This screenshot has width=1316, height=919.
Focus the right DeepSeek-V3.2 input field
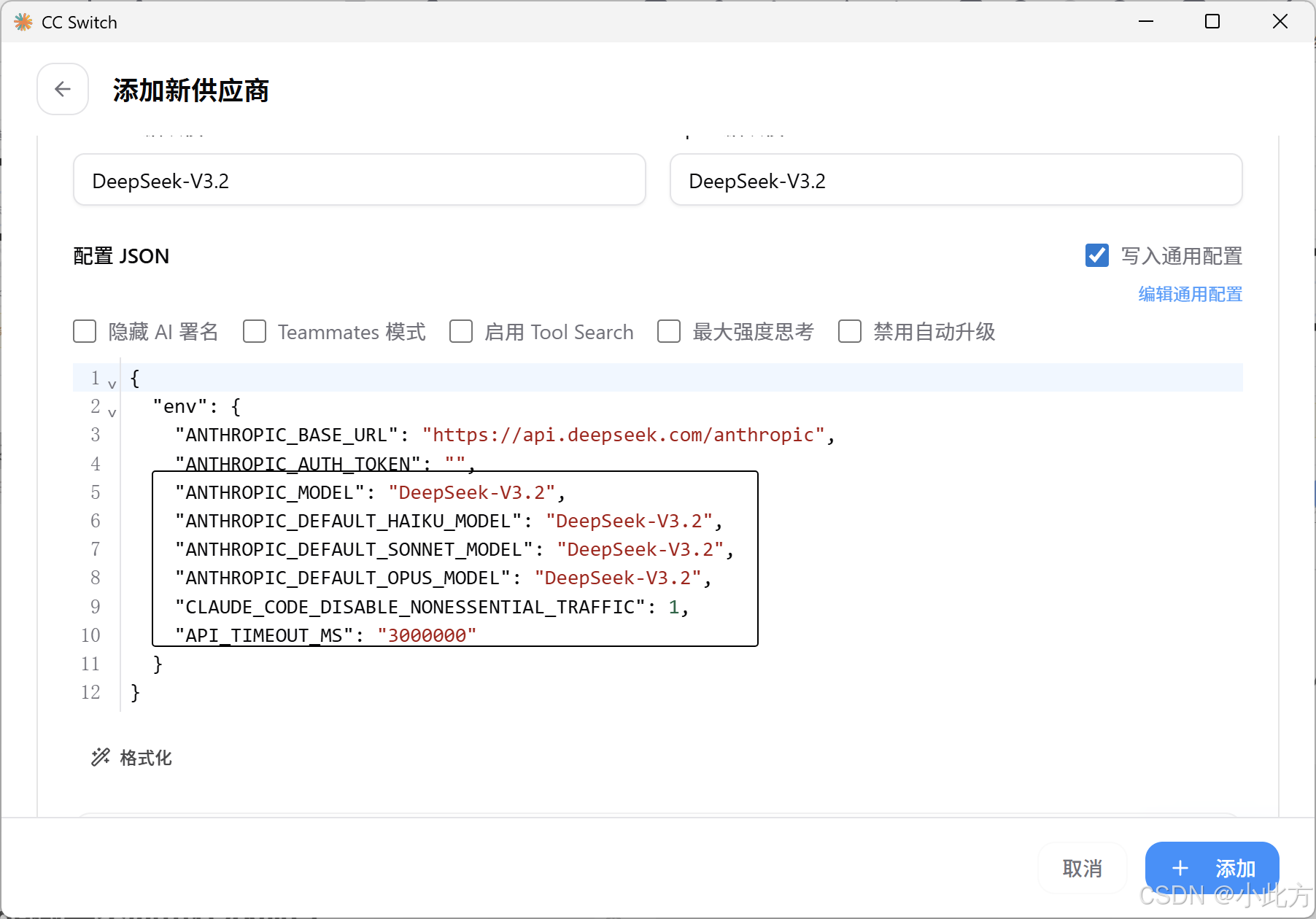[x=956, y=180]
